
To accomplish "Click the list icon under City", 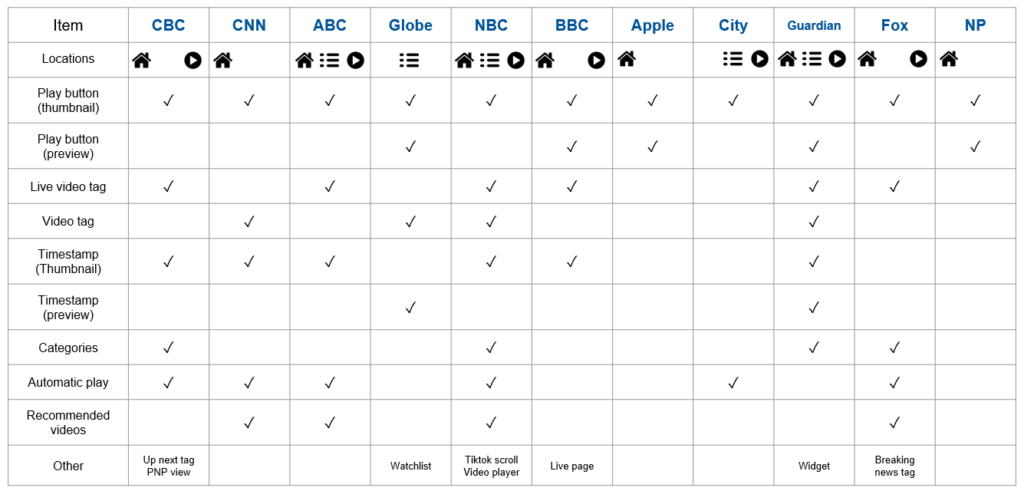I will (733, 59).
